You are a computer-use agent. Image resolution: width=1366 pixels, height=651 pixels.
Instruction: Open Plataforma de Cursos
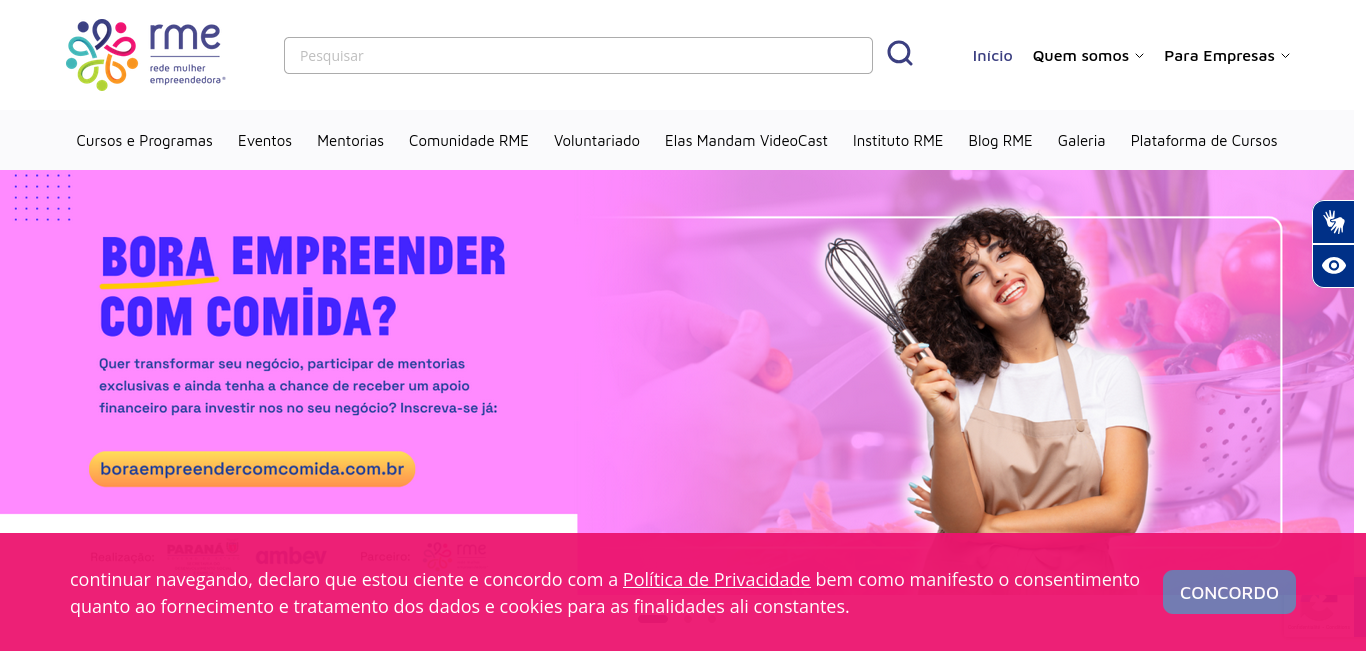(x=1204, y=141)
